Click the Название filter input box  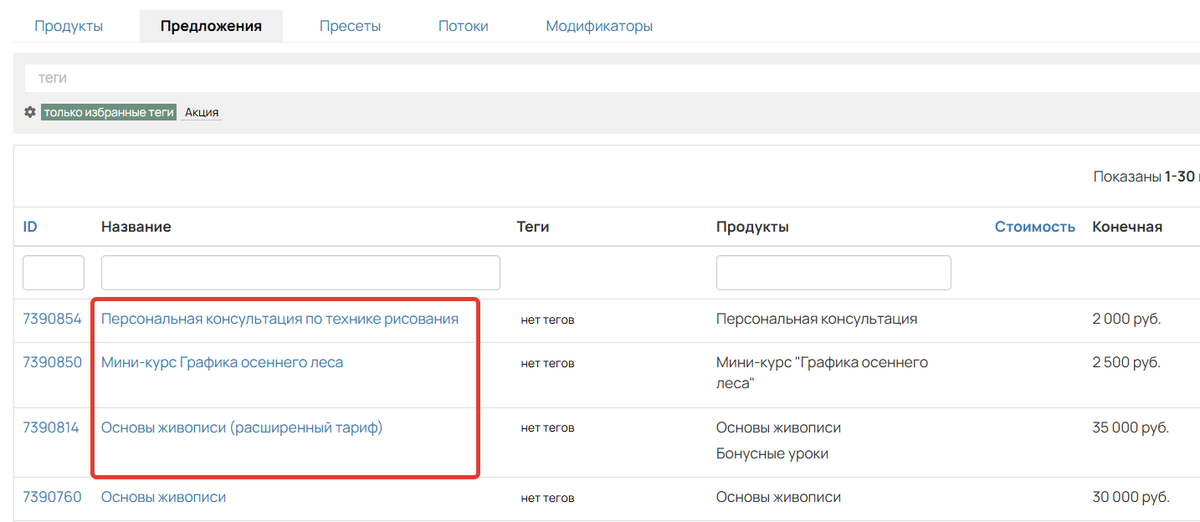pyautogui.click(x=301, y=272)
